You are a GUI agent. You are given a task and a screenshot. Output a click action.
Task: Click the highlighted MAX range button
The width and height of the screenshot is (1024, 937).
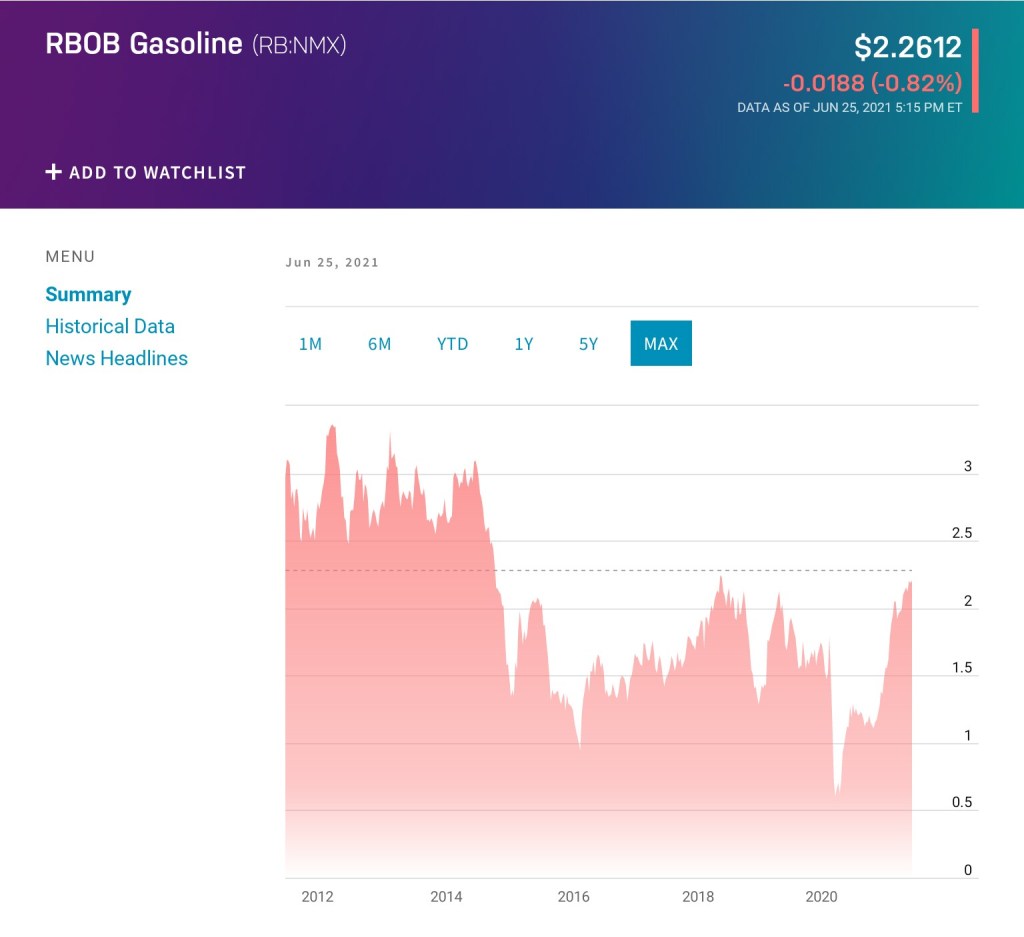coord(660,344)
